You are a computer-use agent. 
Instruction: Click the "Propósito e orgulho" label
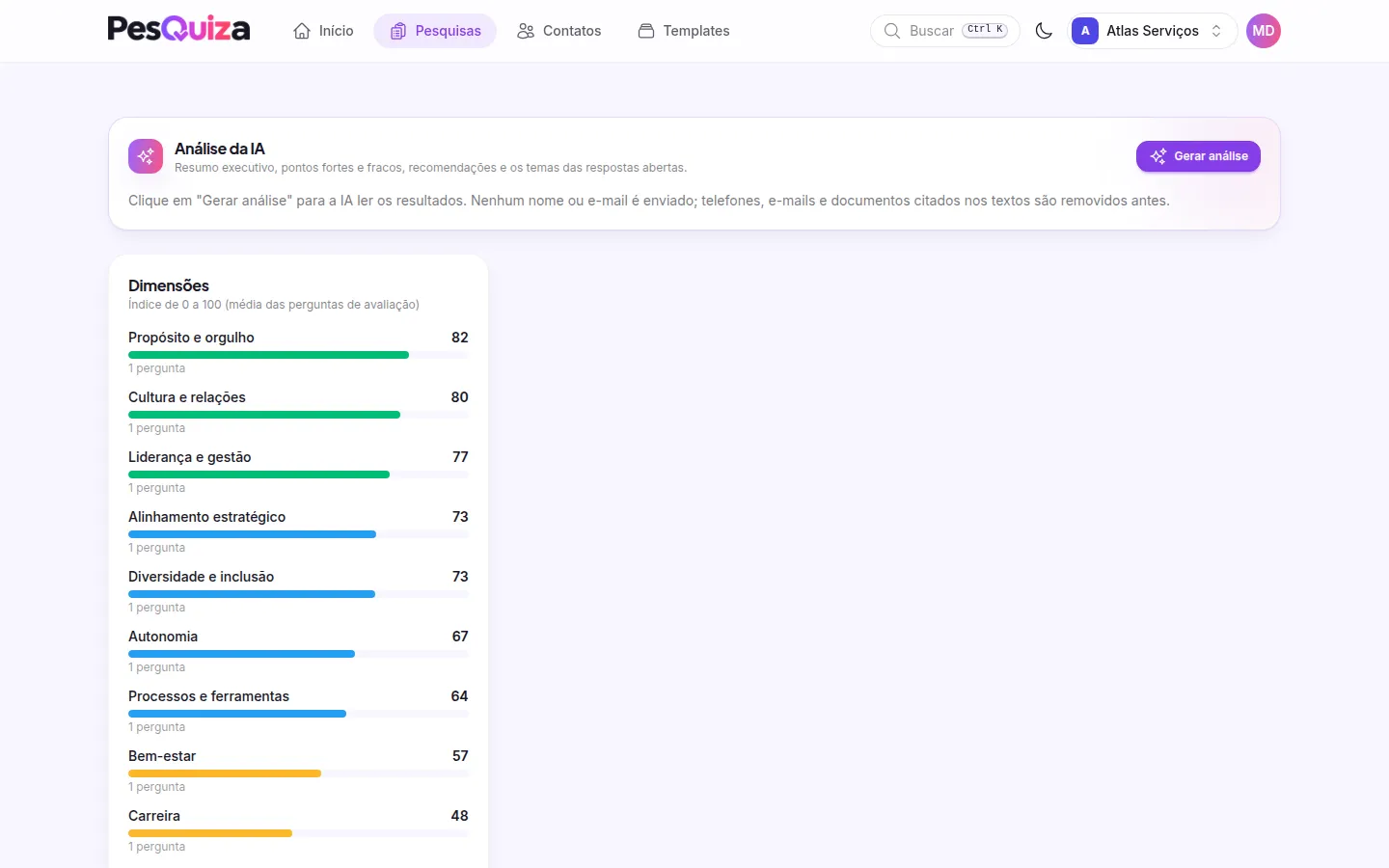coord(191,338)
